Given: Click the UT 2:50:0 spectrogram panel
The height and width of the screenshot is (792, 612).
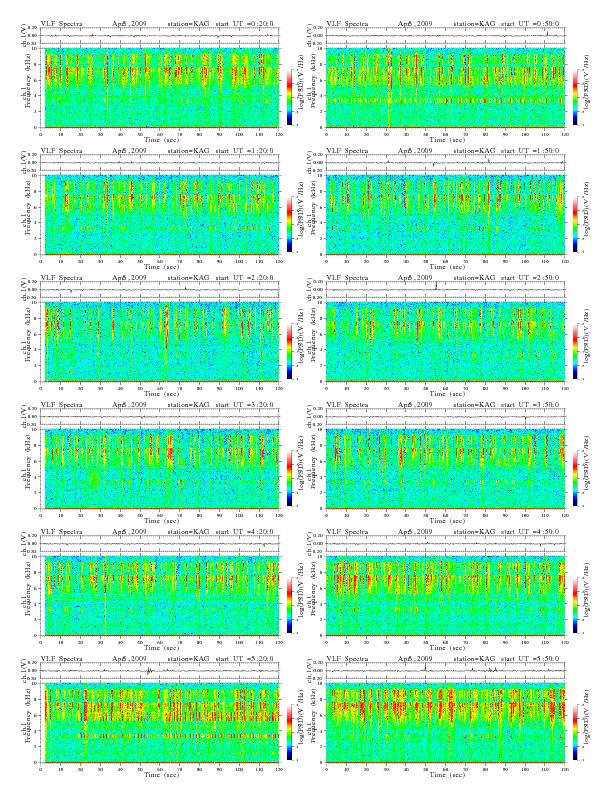Looking at the screenshot, I should (446, 342).
